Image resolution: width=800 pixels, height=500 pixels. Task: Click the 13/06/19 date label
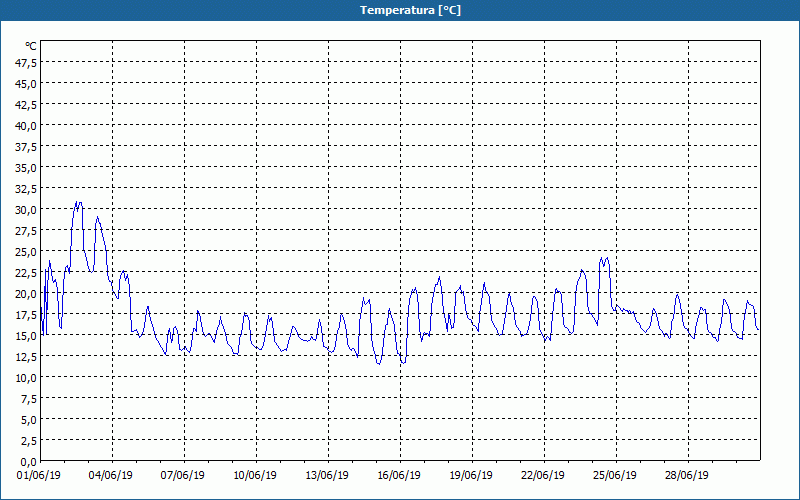pyautogui.click(x=327, y=476)
